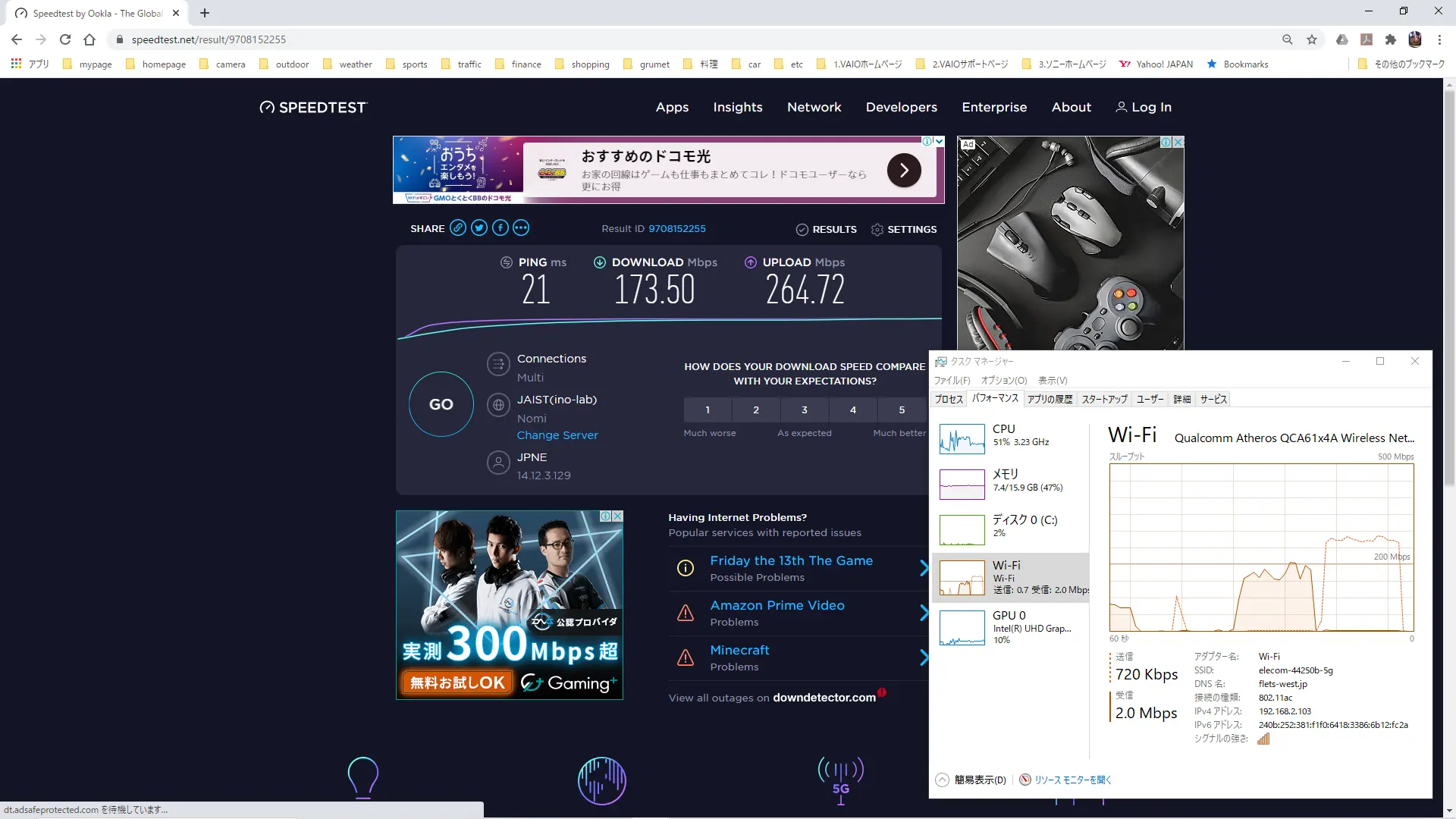The image size is (1456, 819).
Task: Open Task Manager File menu
Action: click(x=952, y=381)
